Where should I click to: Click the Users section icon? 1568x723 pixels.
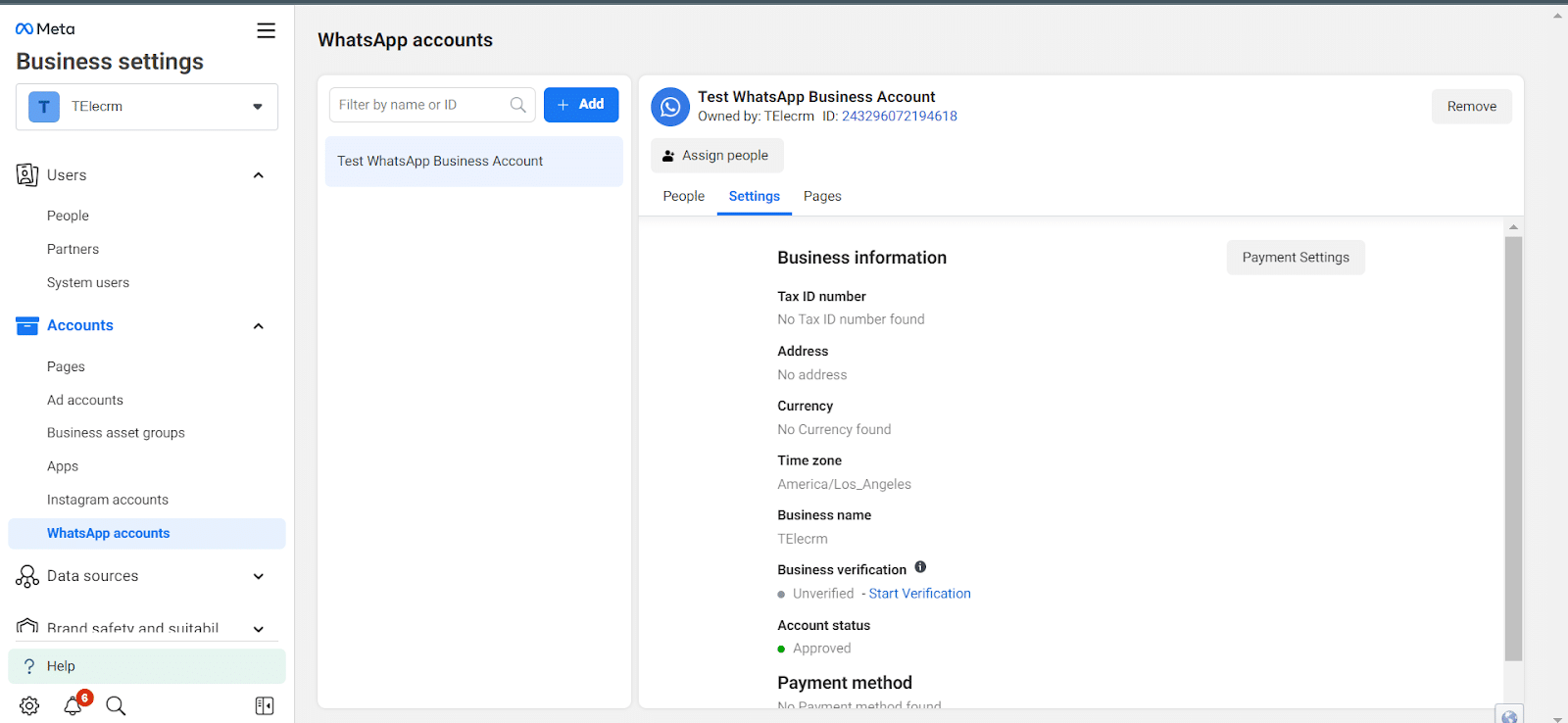27,175
